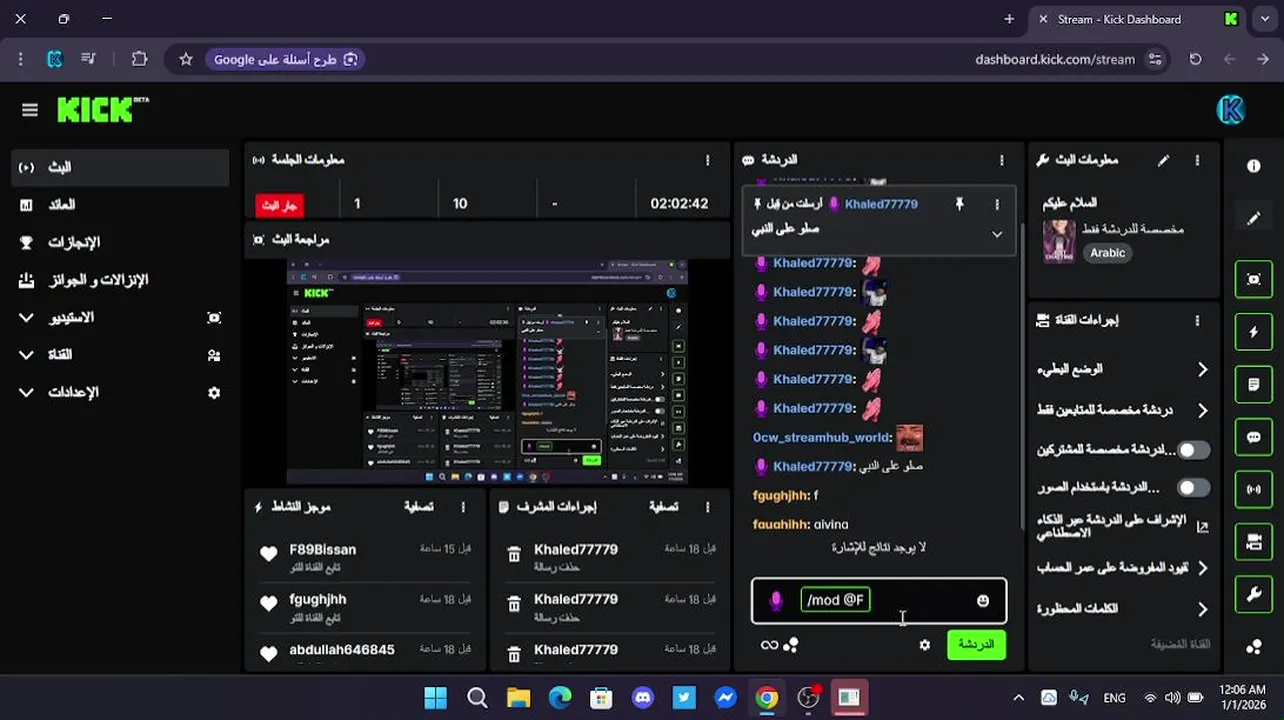
Task: Expand the pinned message chevron
Action: click(997, 234)
